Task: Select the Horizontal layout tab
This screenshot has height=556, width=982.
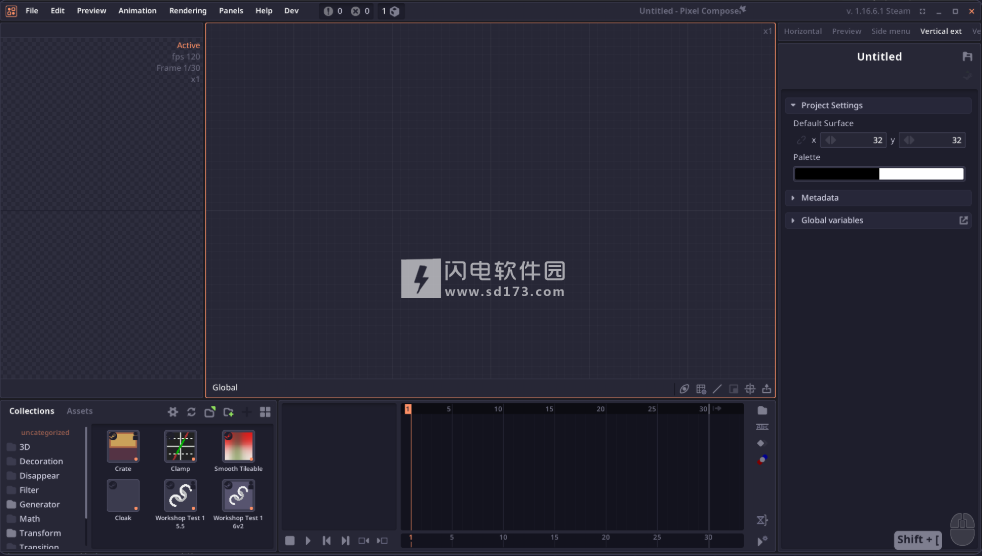Action: pos(803,31)
